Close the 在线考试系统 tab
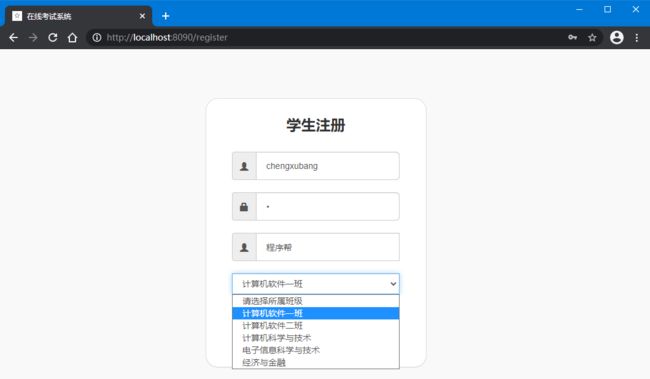650x379 pixels. tap(142, 16)
